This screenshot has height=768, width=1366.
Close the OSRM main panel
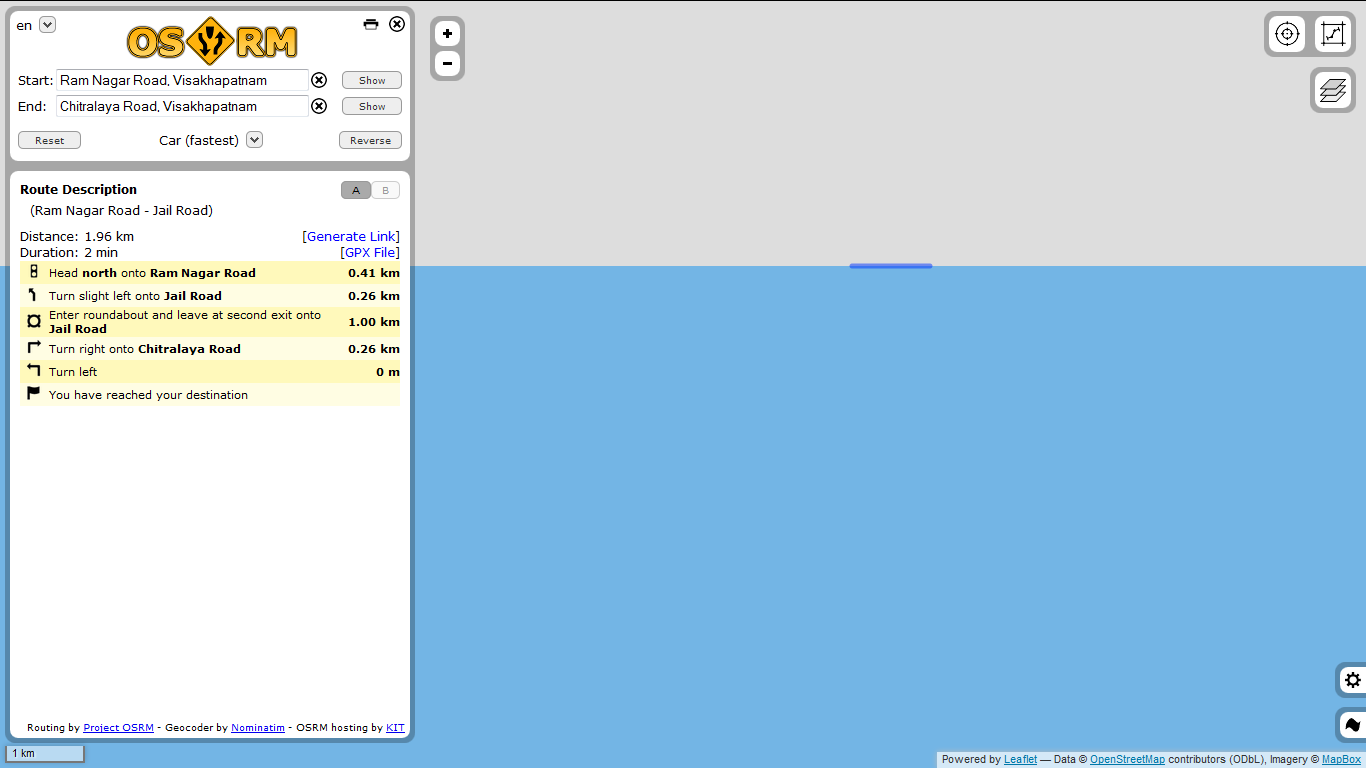[x=397, y=24]
